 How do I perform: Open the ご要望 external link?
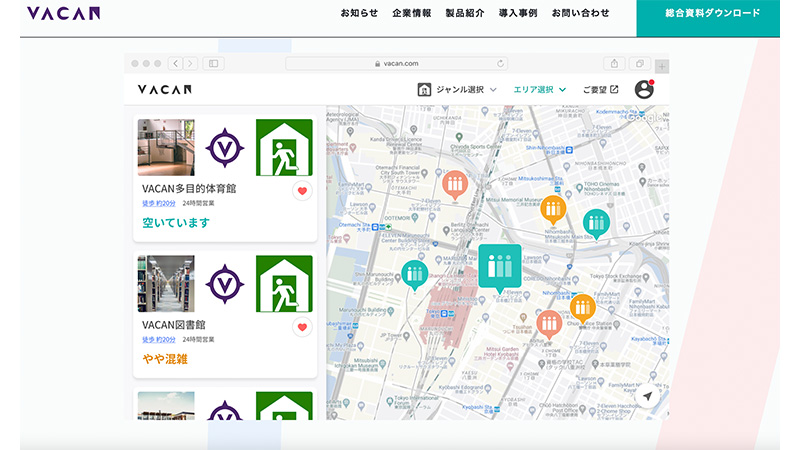pyautogui.click(x=601, y=90)
